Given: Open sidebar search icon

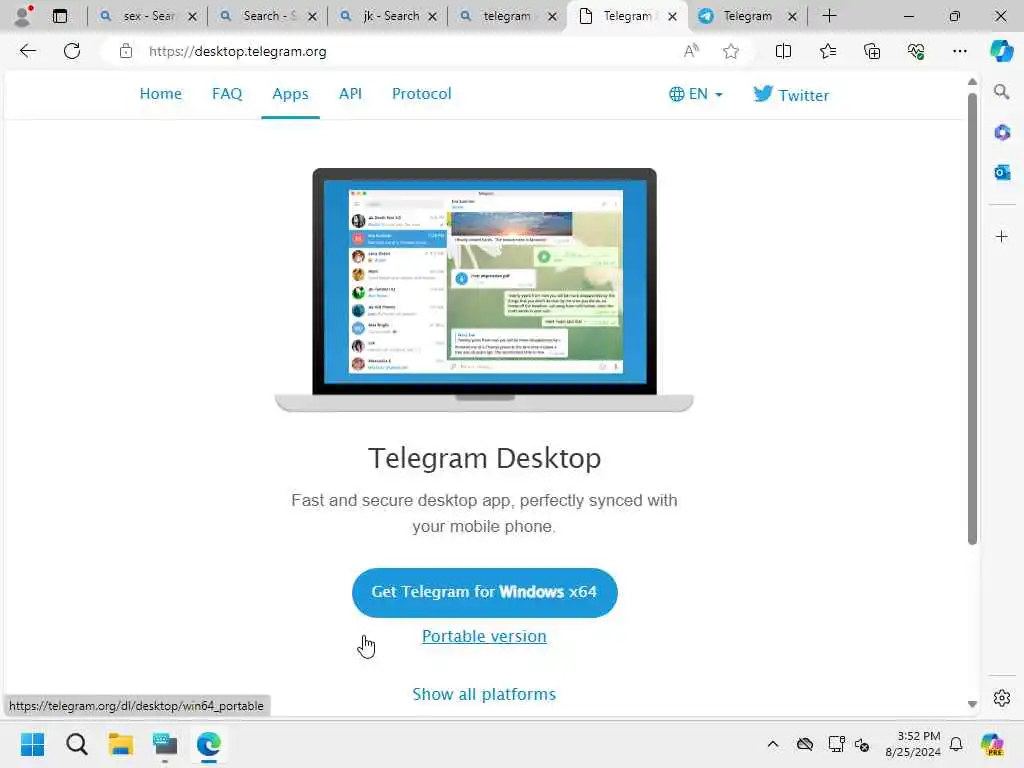Looking at the screenshot, I should pos(1001,92).
